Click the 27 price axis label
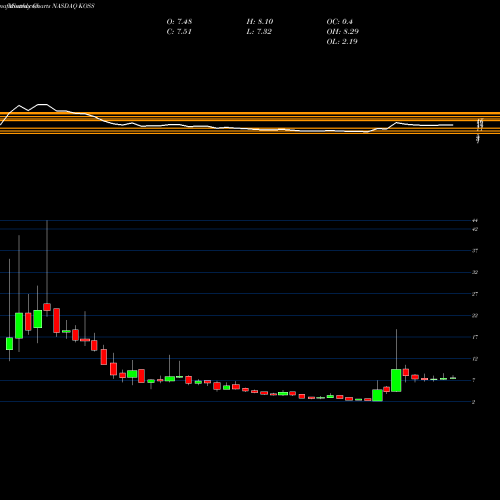The width and height of the screenshot is (500, 500). [x=475, y=294]
